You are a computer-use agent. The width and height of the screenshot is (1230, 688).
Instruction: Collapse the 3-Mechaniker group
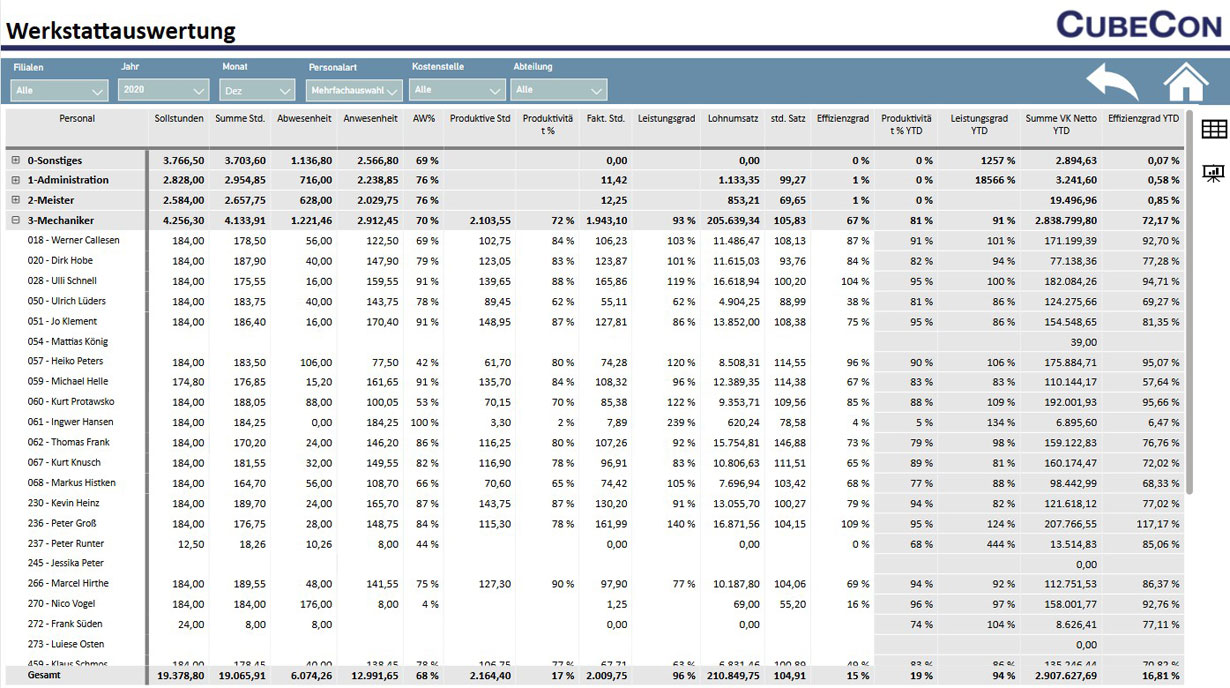coord(16,220)
